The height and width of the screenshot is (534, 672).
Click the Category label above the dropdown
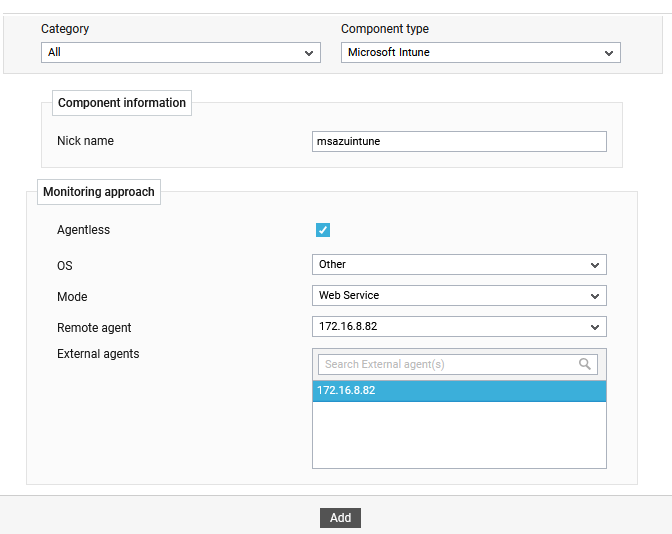point(65,29)
